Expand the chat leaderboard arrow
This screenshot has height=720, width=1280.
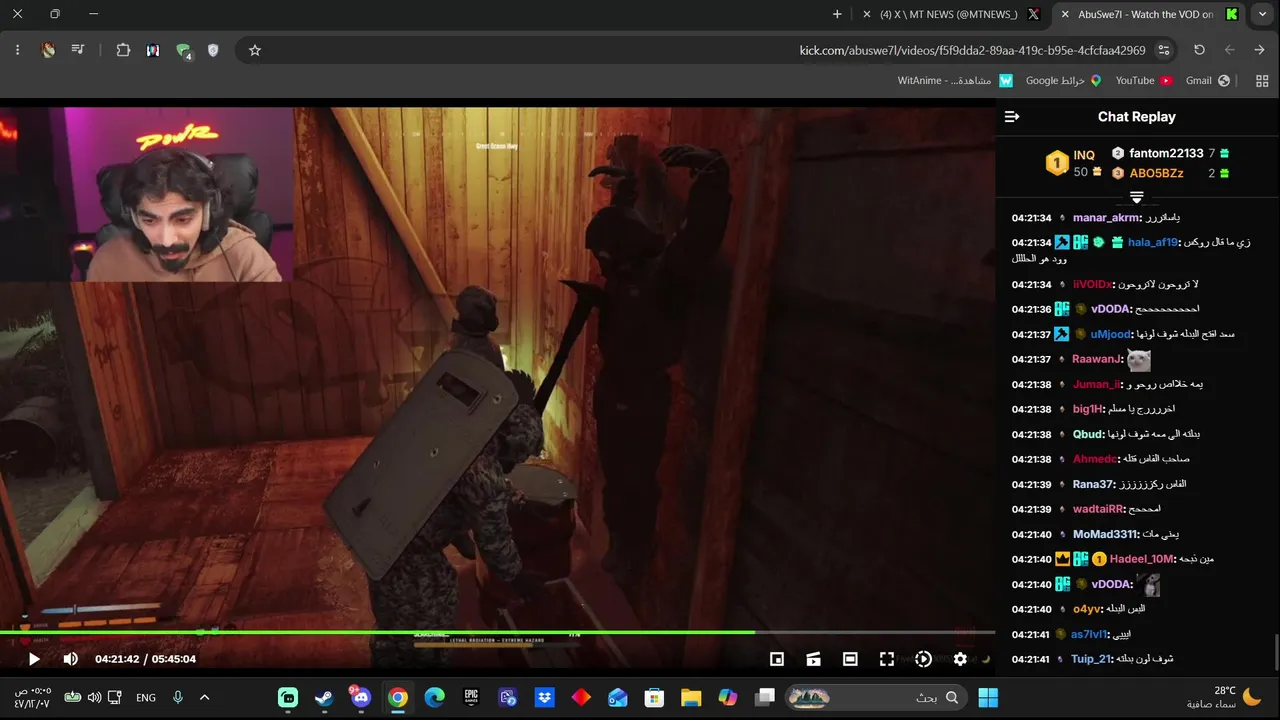point(1136,198)
